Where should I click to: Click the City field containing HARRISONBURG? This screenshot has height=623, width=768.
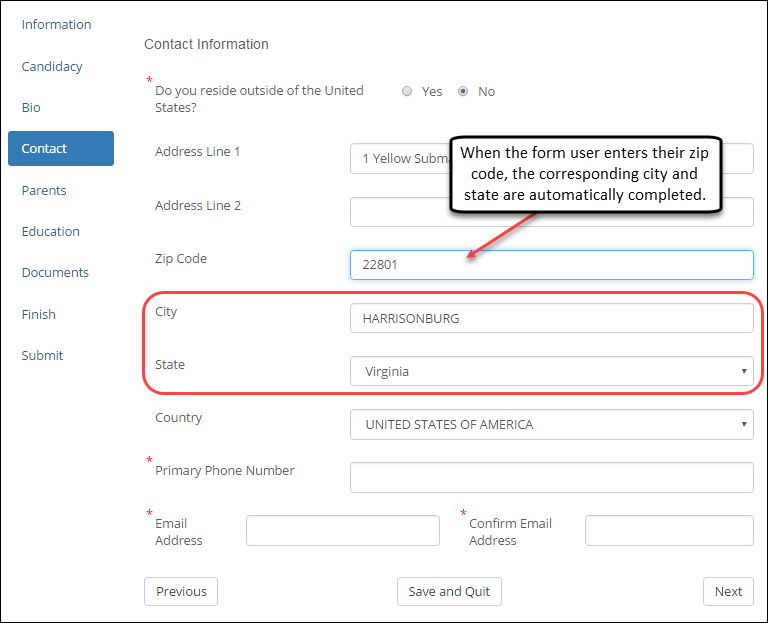551,318
